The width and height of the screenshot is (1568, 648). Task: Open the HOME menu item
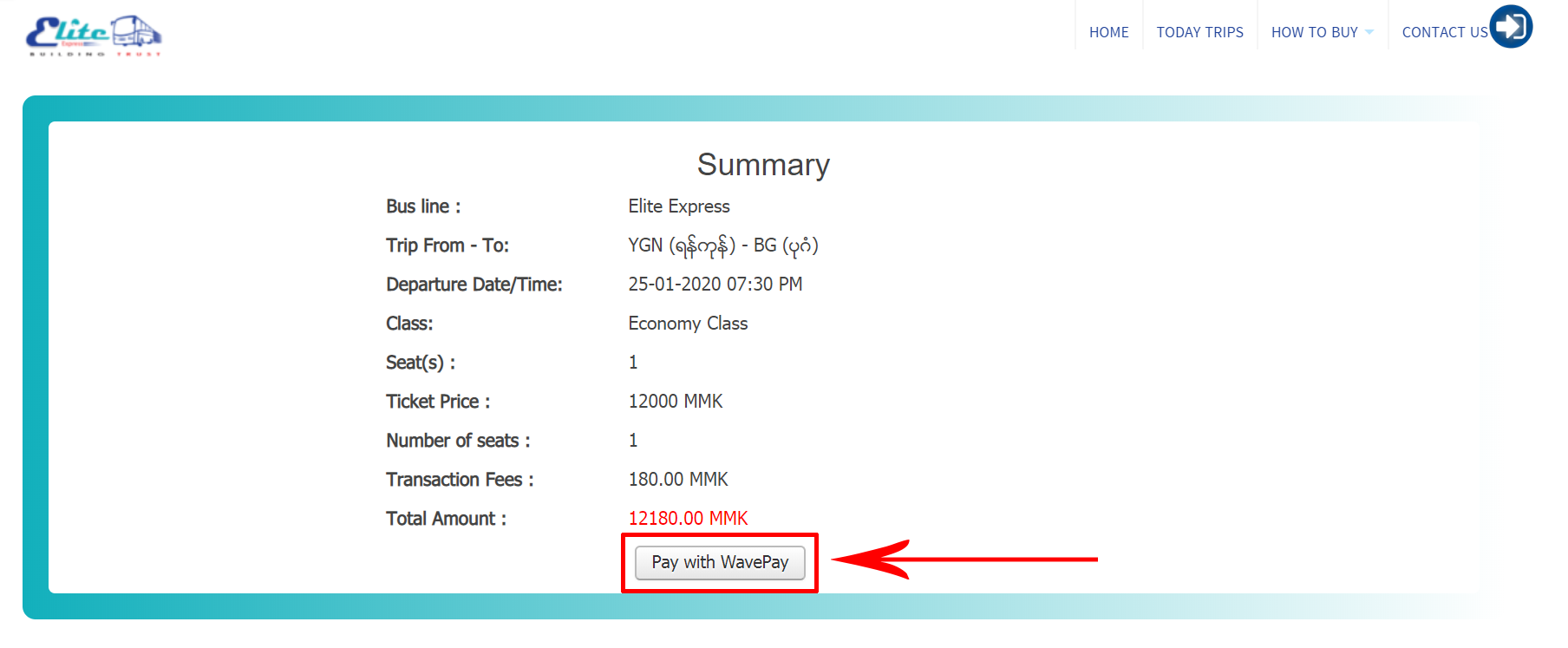1108,32
